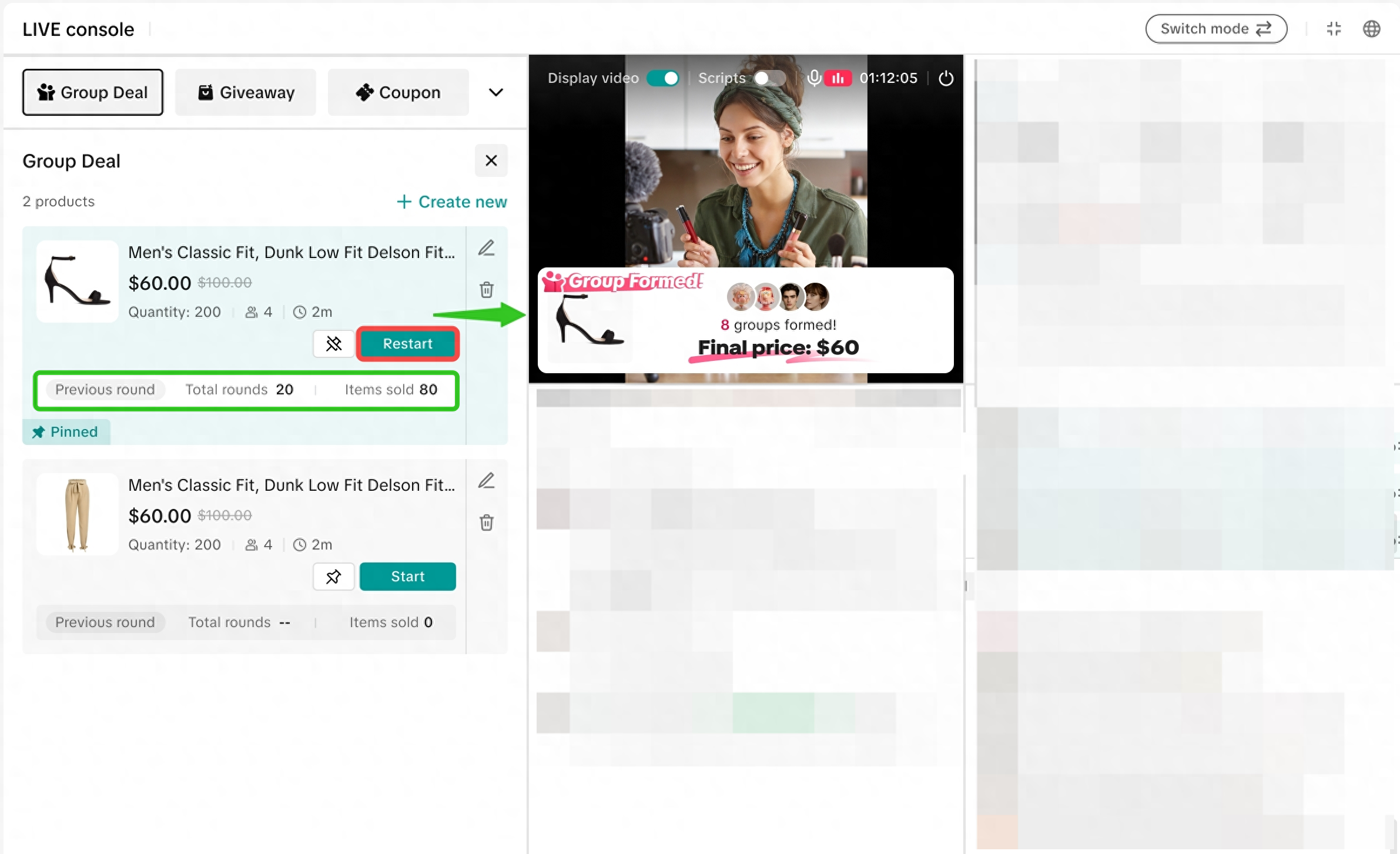Click Previous round label under heel deal

[105, 390]
